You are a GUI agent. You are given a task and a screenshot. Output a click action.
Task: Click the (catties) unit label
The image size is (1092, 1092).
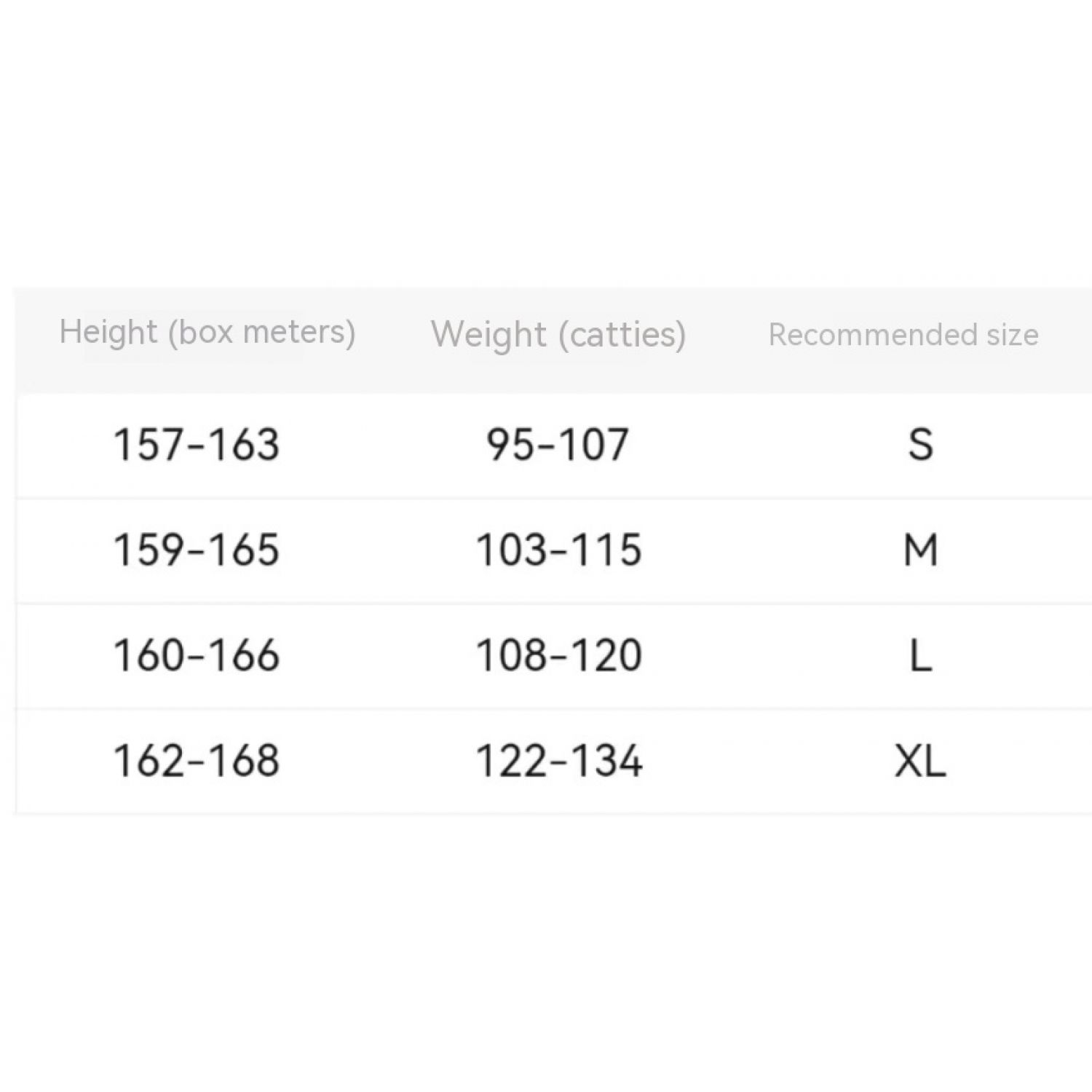pyautogui.click(x=622, y=335)
